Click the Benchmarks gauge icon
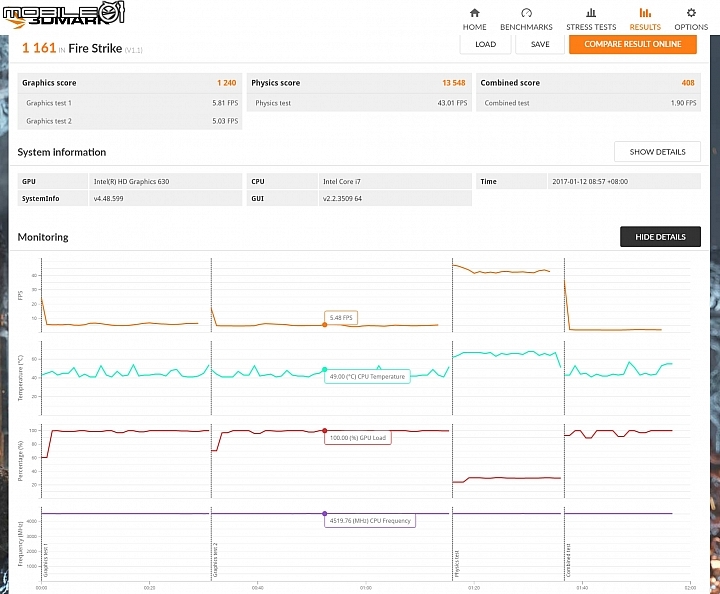This screenshot has width=720, height=594. pyautogui.click(x=526, y=12)
